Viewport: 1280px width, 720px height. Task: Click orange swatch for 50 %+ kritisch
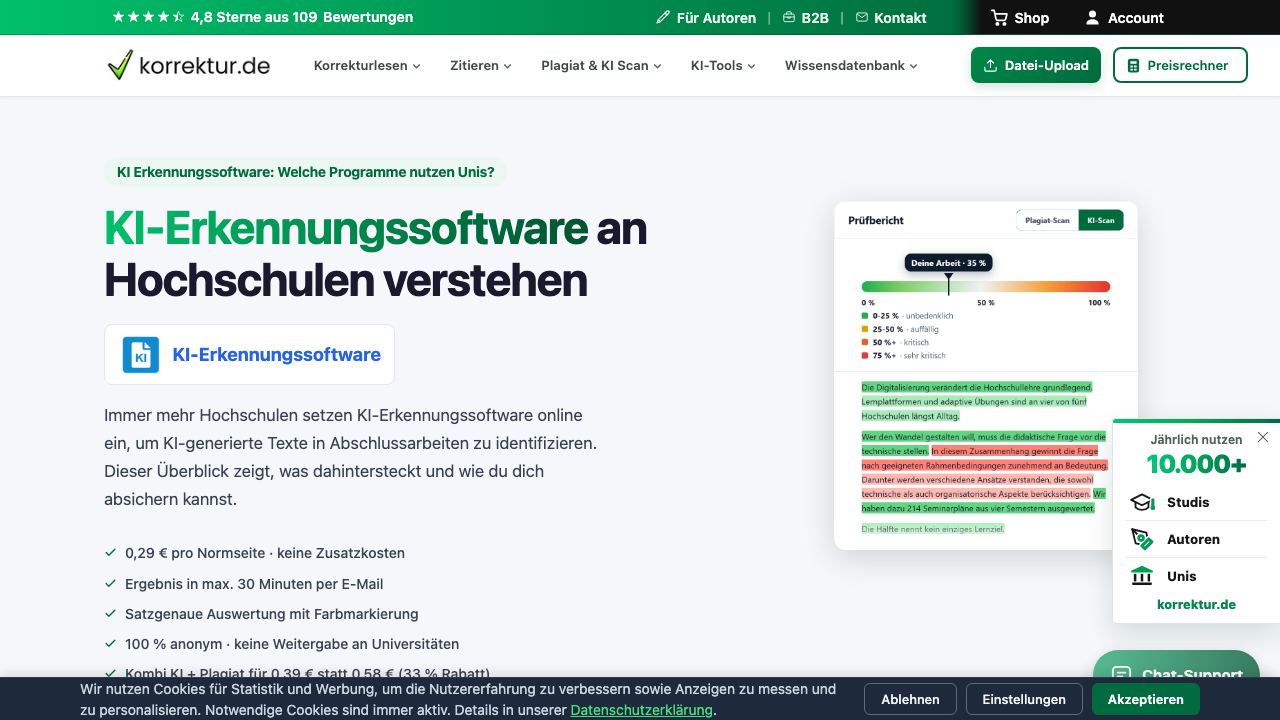click(865, 342)
